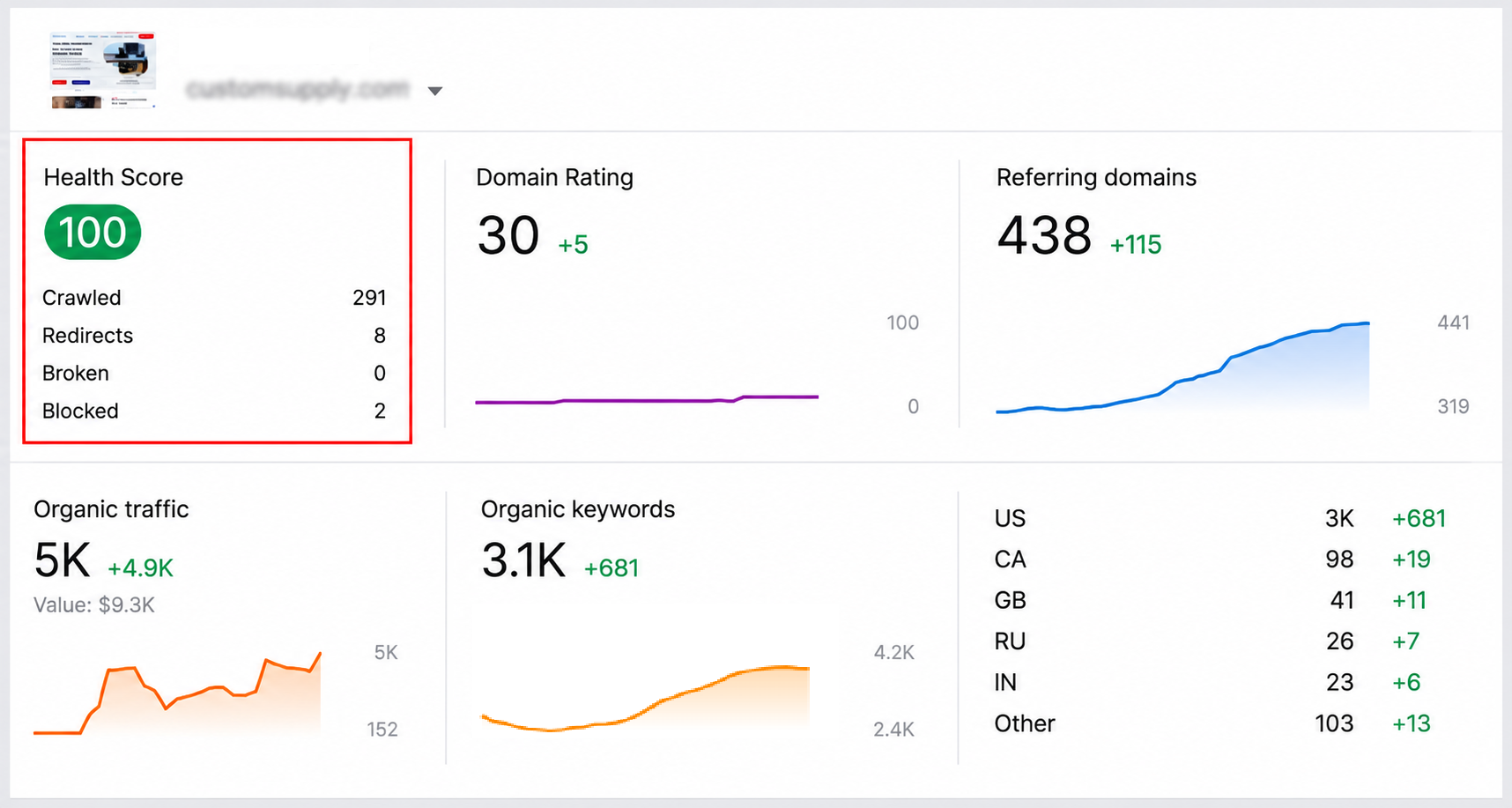Click the Redirects label
1512x808 pixels.
point(87,336)
